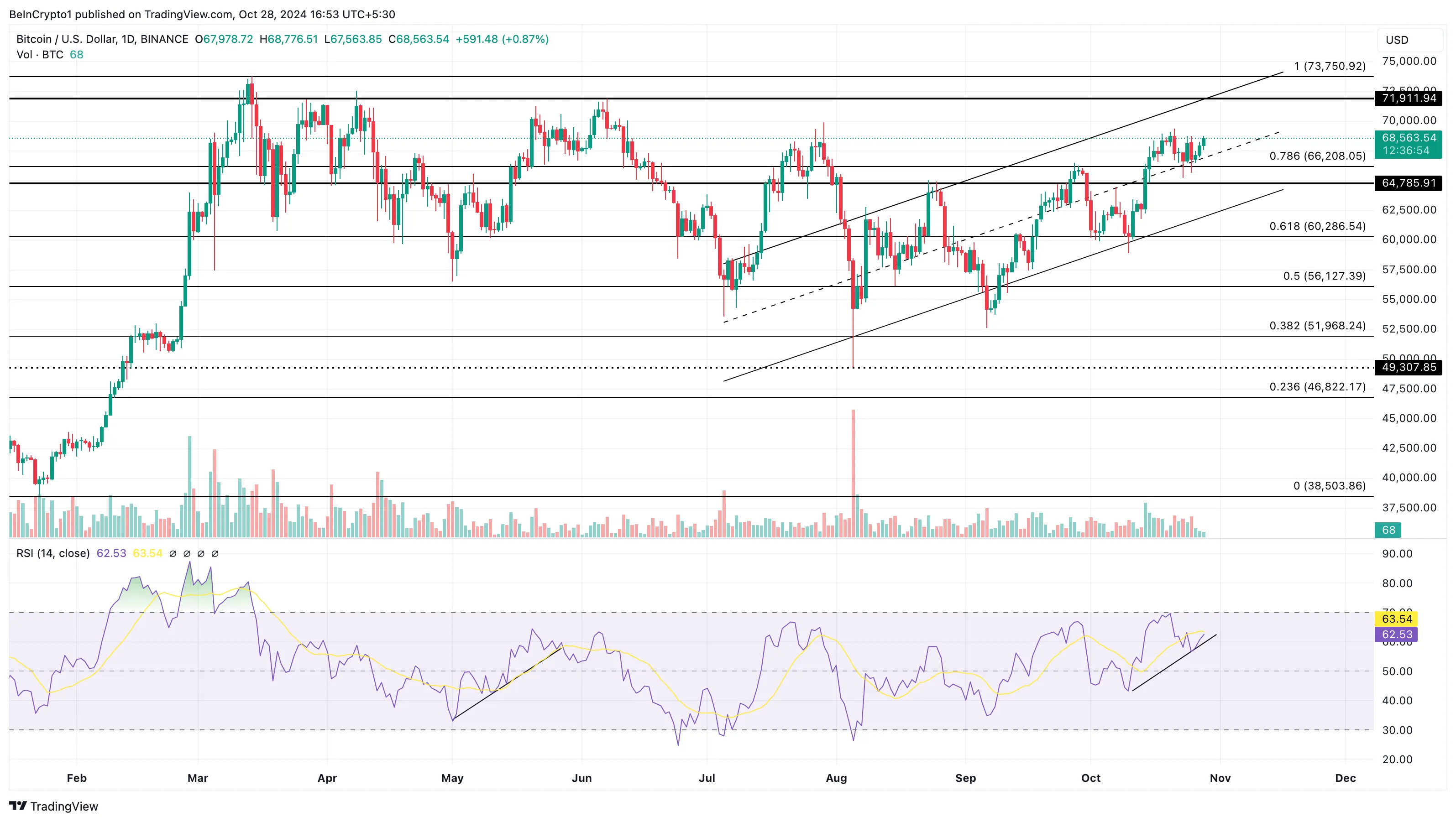Viewport: 1456px width, 822px height.
Task: Click the TradingView logo icon
Action: point(18,806)
